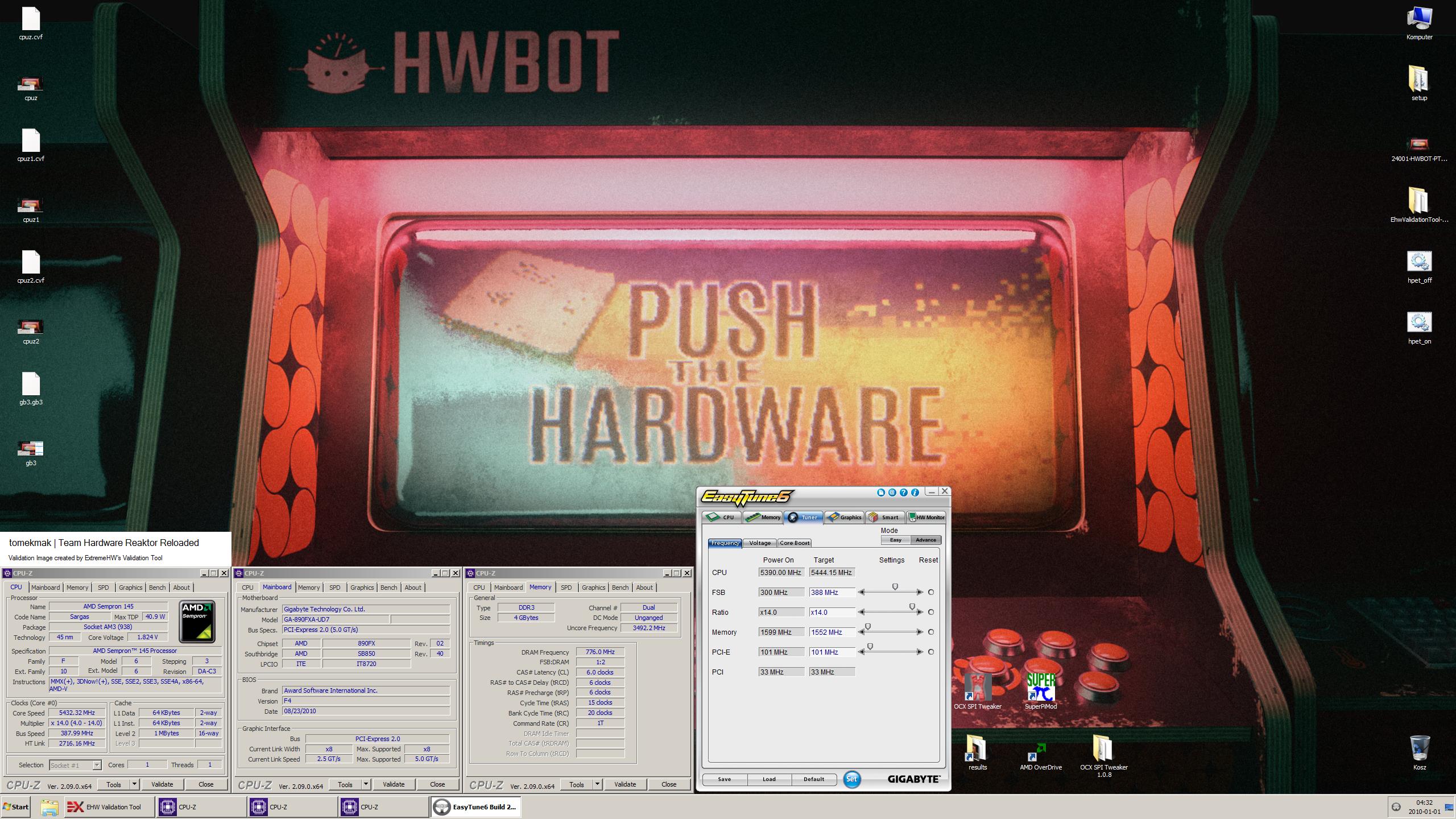Launch OCX SPI Tweaker shortcut
Screen dimensions: 1456x819
click(x=978, y=692)
